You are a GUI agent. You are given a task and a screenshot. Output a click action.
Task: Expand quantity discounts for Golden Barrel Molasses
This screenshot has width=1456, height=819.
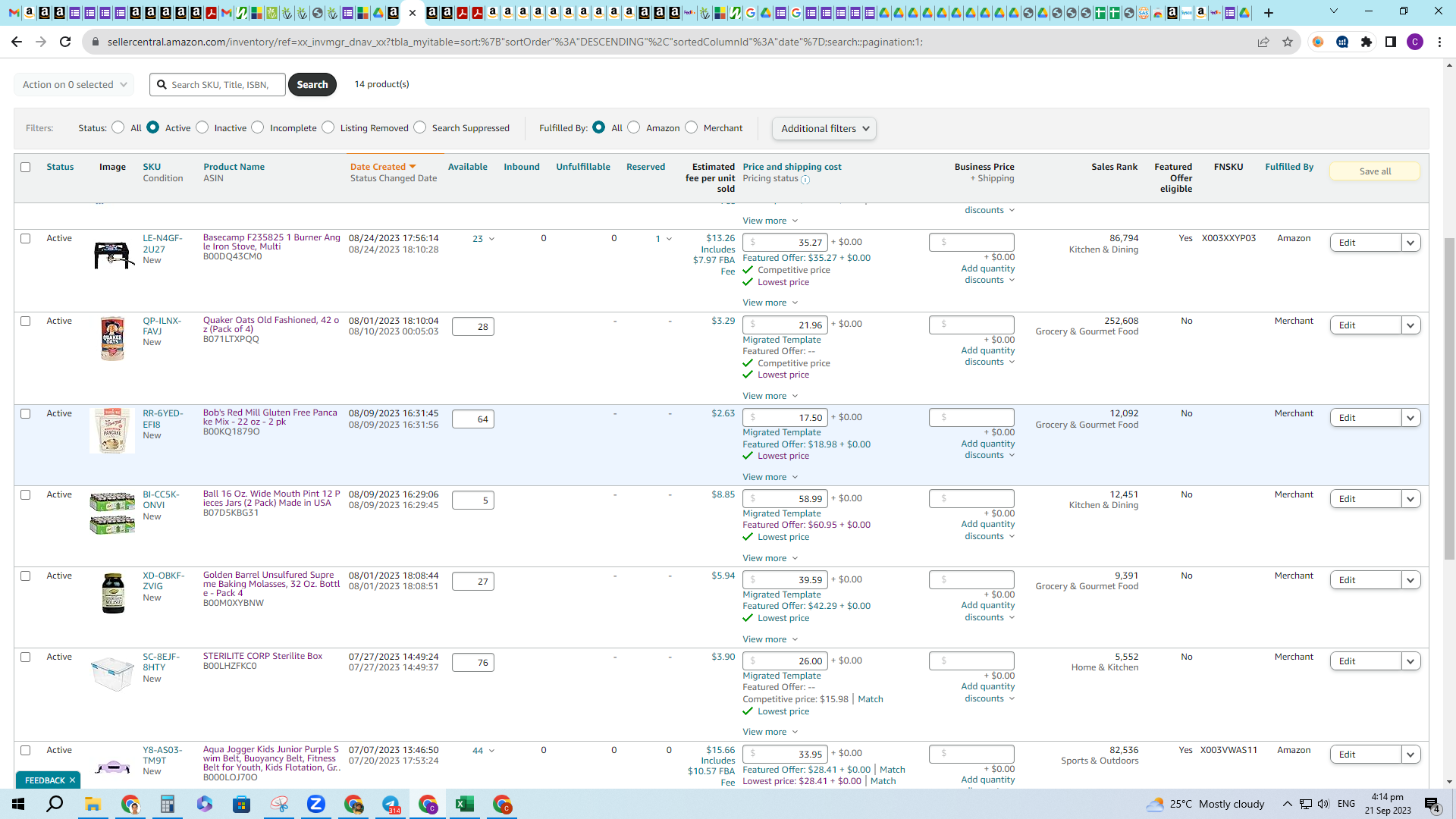[x=988, y=611]
